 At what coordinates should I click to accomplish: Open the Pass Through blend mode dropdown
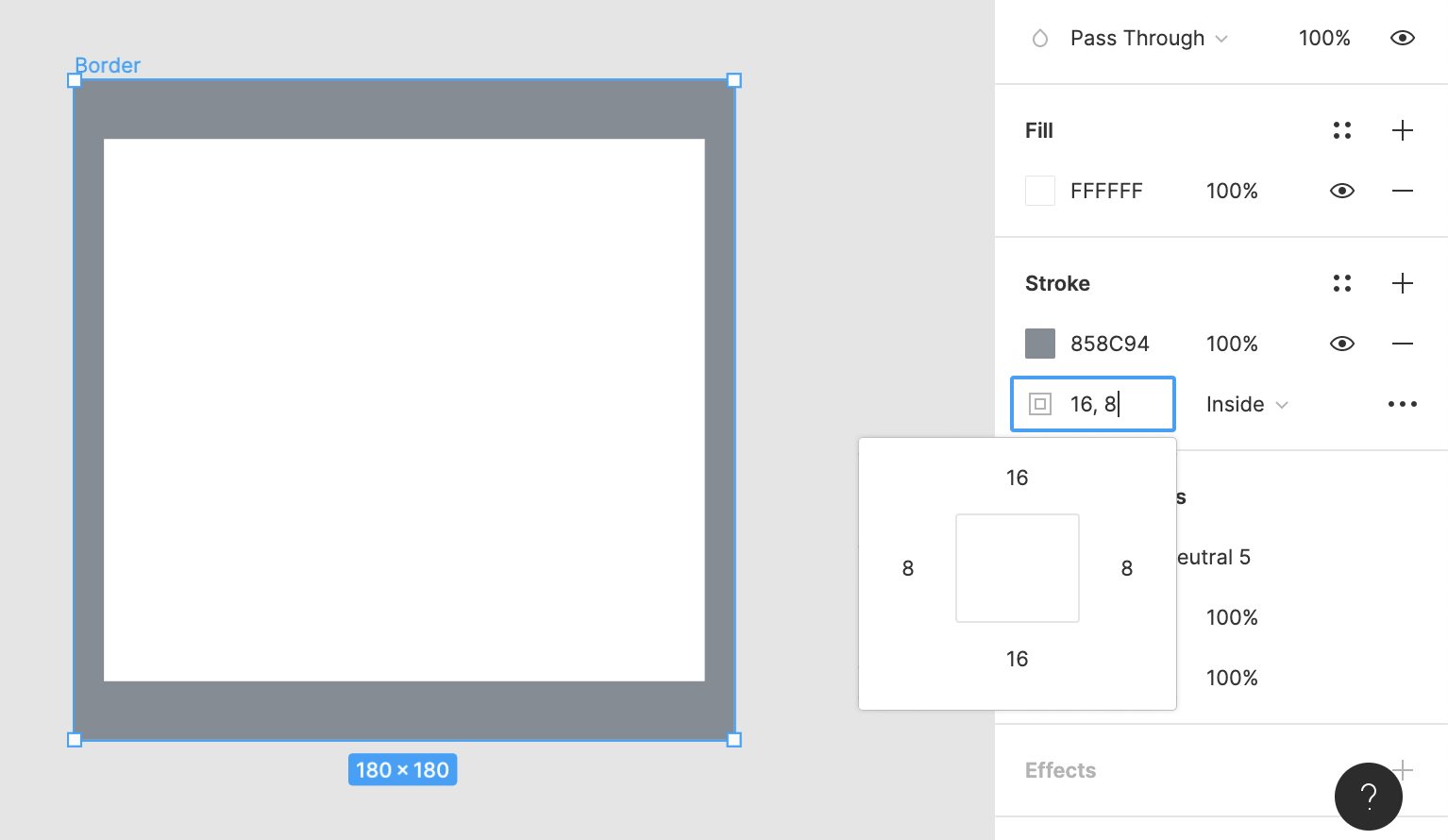1149,39
